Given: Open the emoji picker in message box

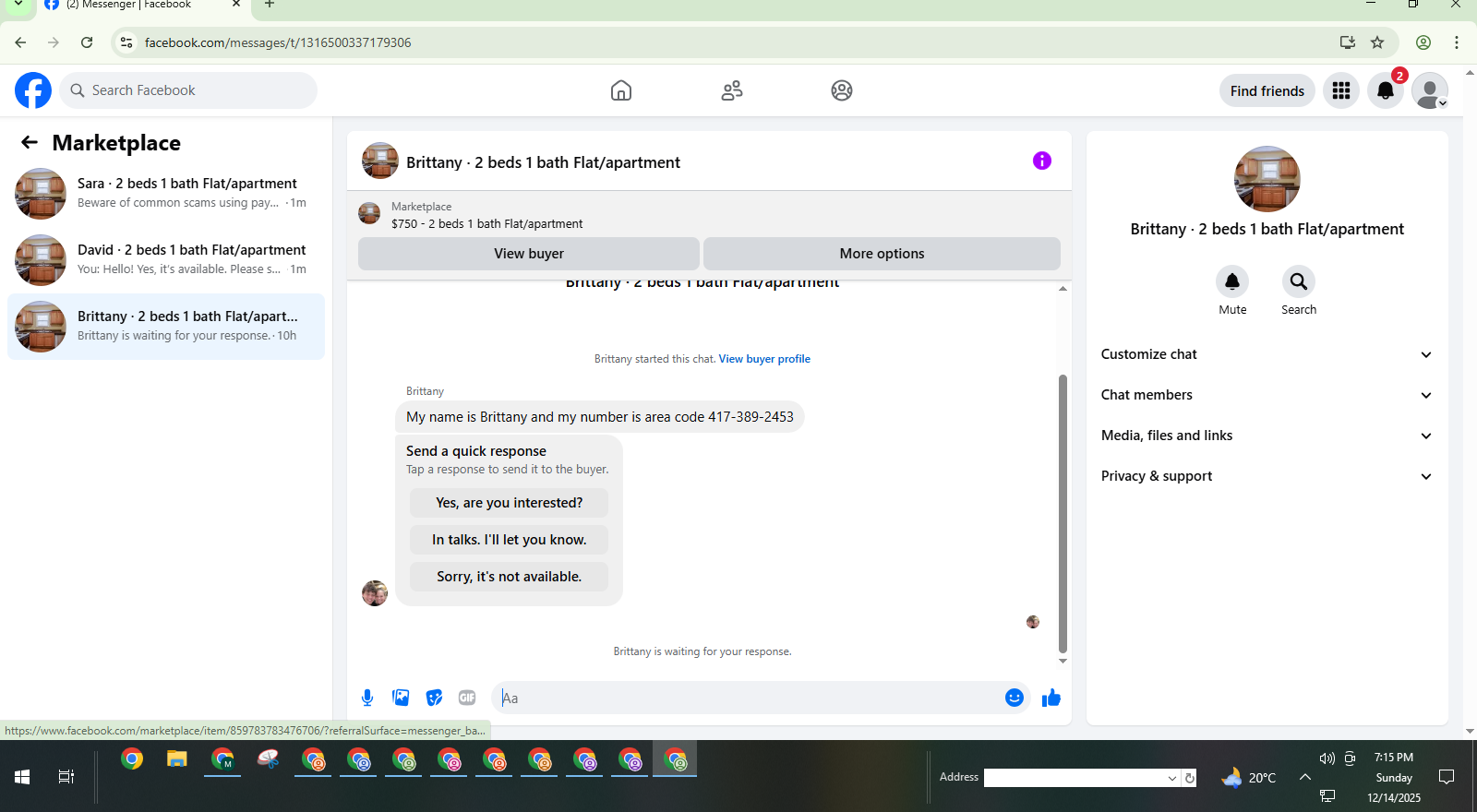Looking at the screenshot, I should pyautogui.click(x=1014, y=698).
